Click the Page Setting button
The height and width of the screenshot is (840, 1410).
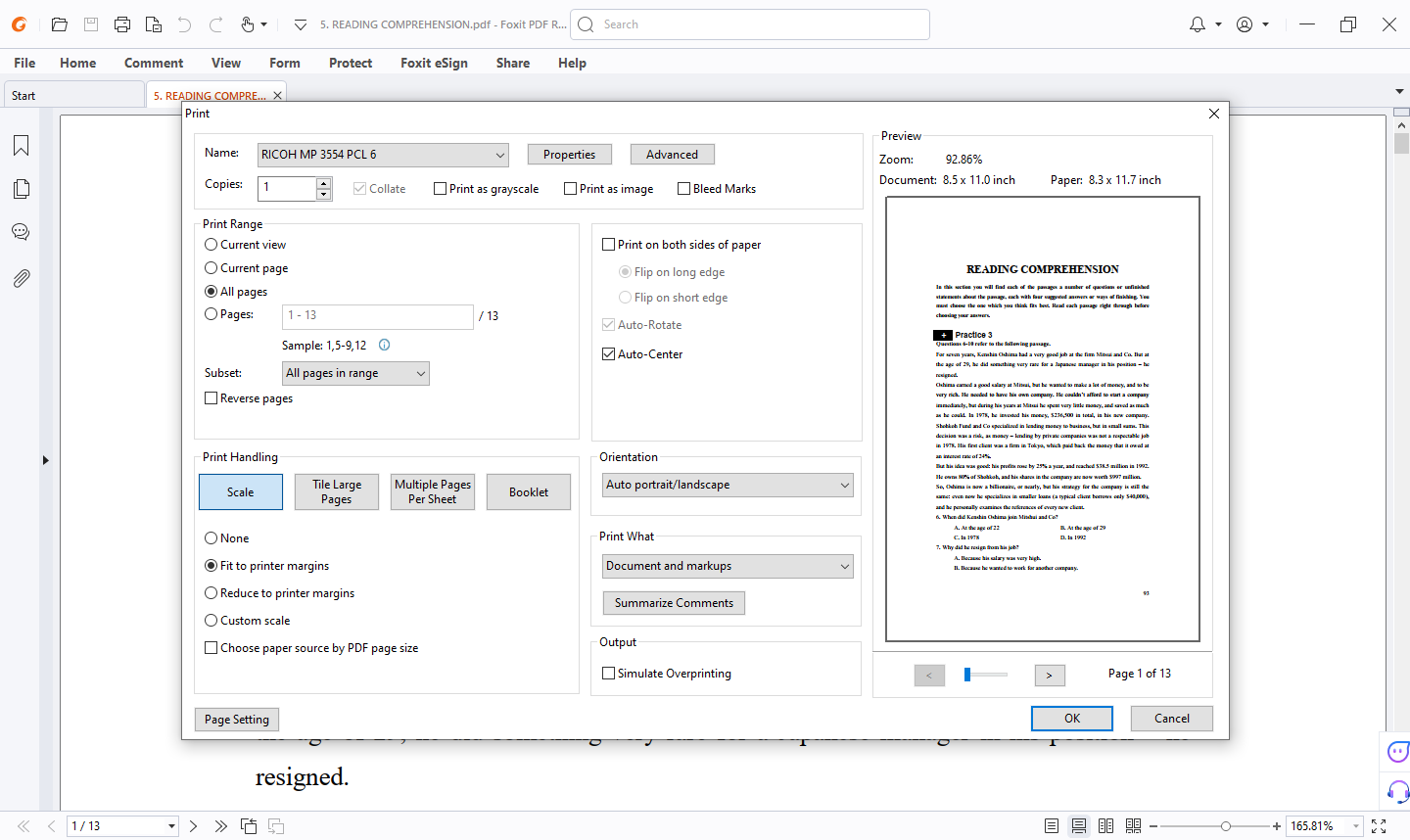[x=237, y=720]
